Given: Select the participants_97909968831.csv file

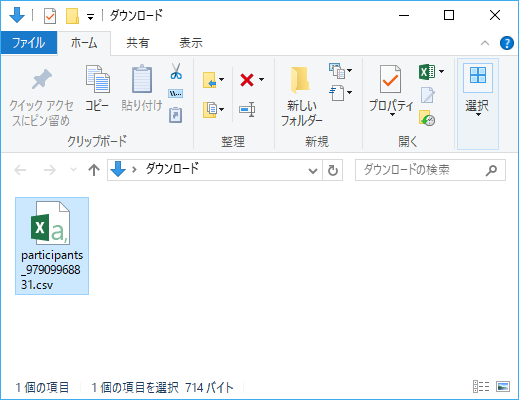Looking at the screenshot, I should point(52,246).
